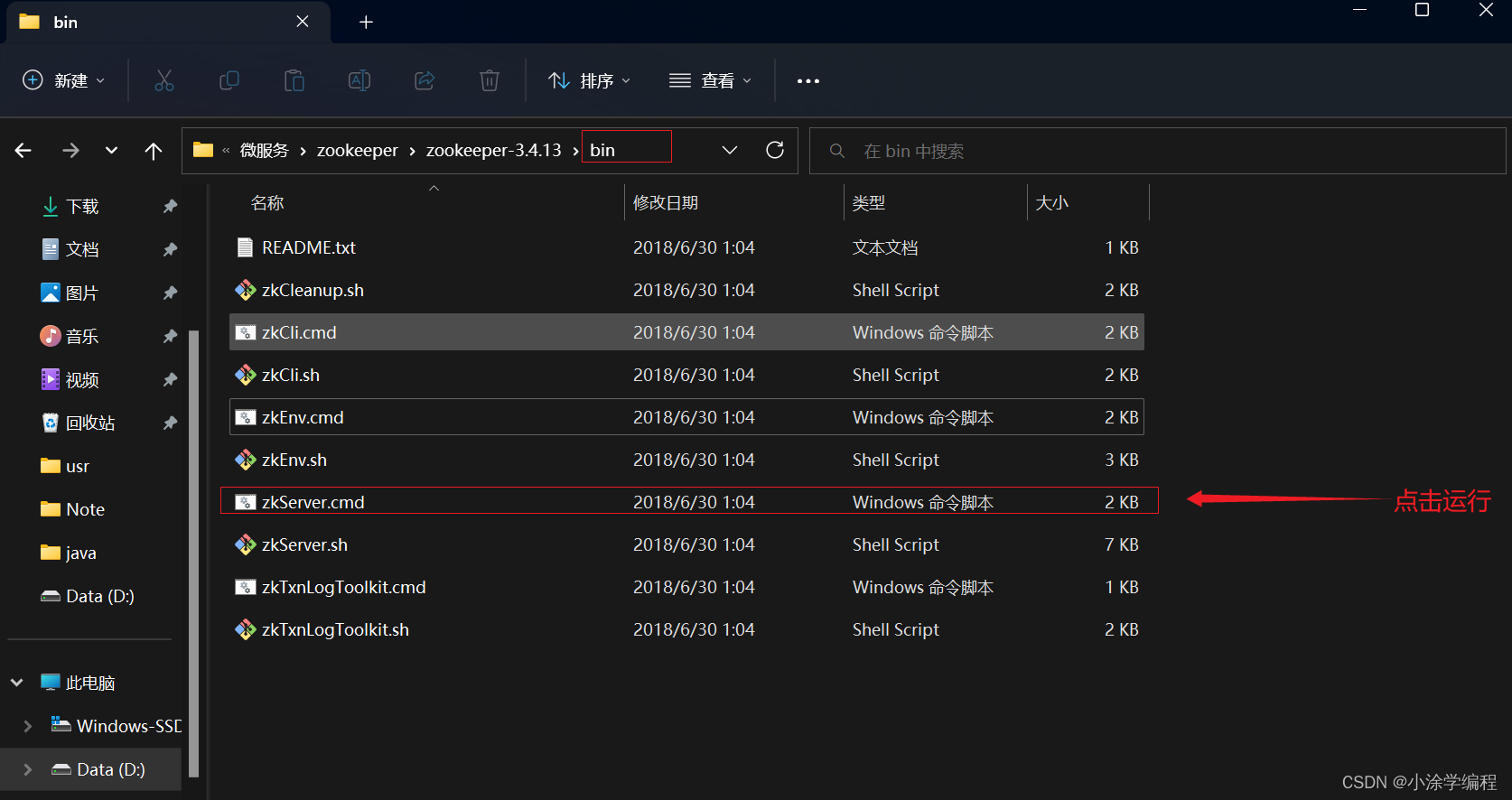Show hidden breadcrumb path with double chevron

(226, 151)
